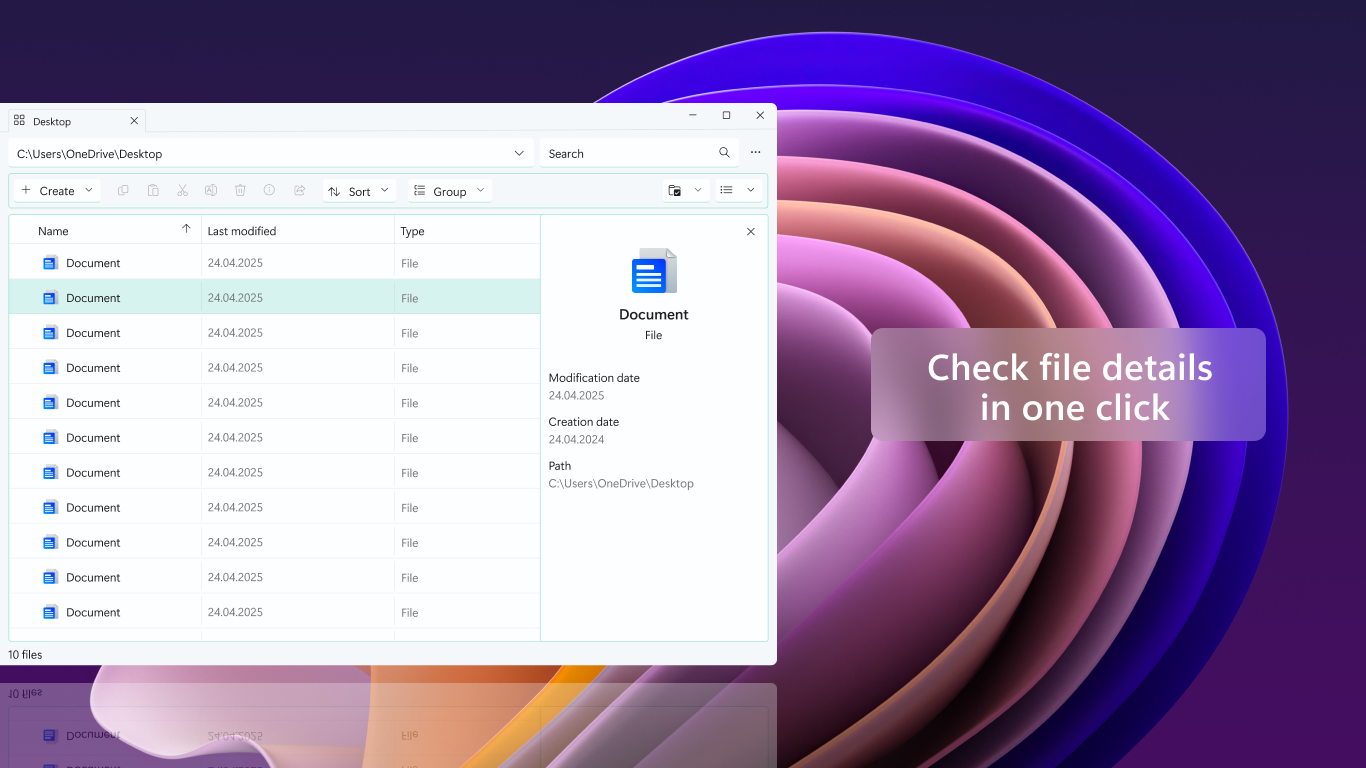Click the 10 files status bar text
The width and height of the screenshot is (1366, 768).
pyautogui.click(x=26, y=655)
